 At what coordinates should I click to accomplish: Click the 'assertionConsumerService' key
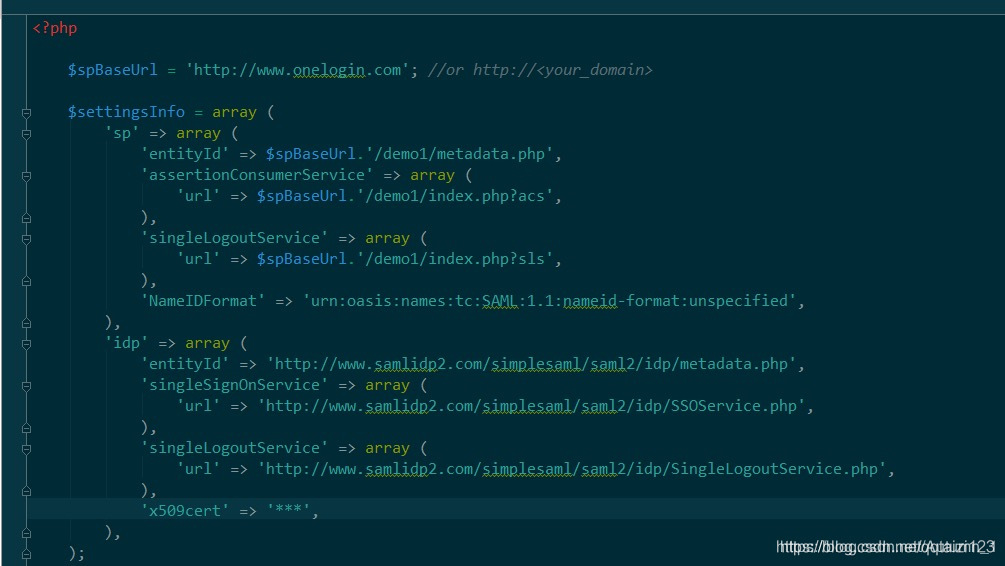pos(257,175)
